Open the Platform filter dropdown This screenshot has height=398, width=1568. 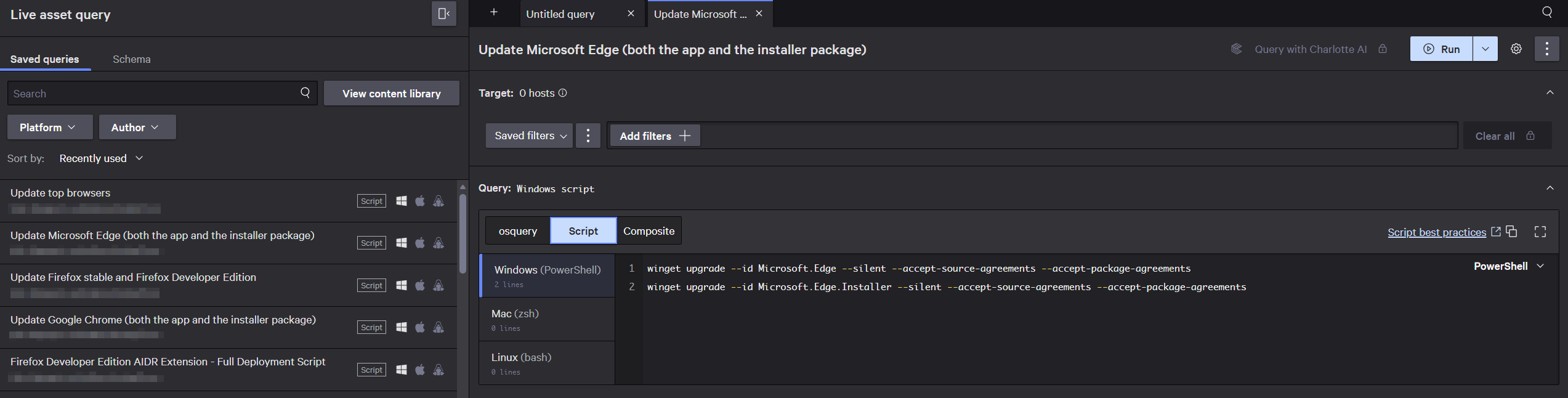pyautogui.click(x=50, y=127)
